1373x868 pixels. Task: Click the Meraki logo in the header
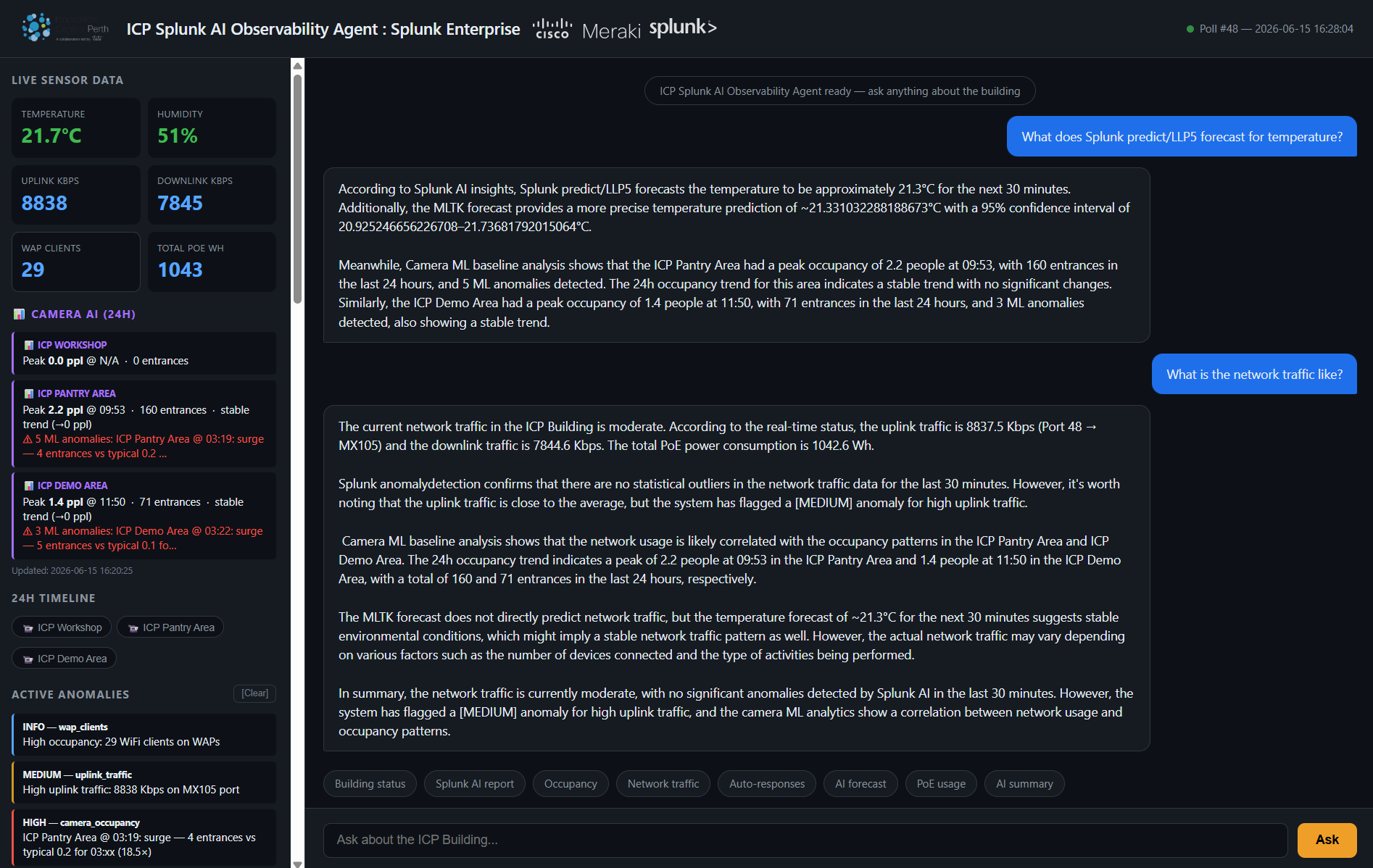pos(611,31)
